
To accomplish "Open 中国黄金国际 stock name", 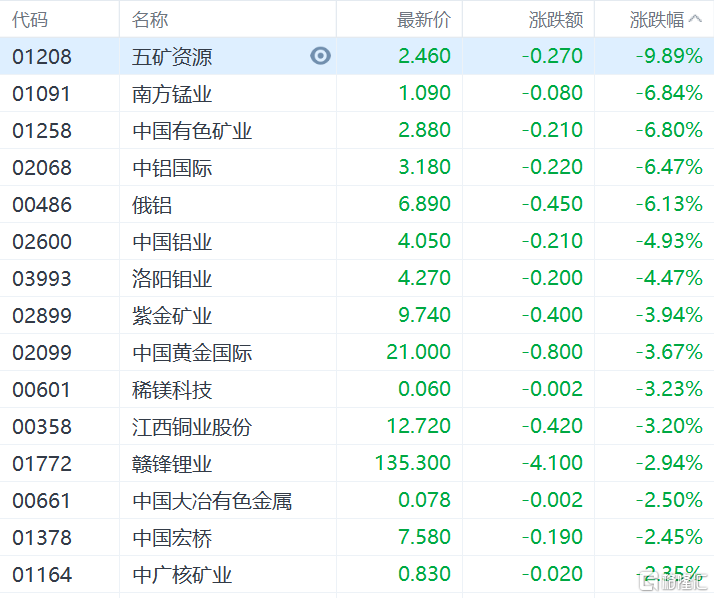I will point(192,353).
